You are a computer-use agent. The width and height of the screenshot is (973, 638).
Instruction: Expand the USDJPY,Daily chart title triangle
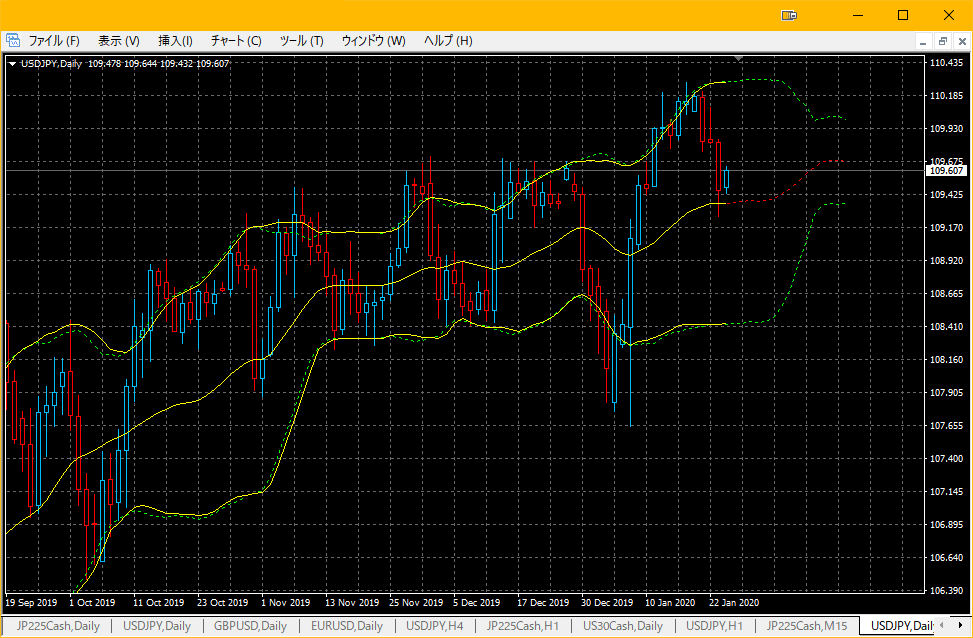(12, 63)
